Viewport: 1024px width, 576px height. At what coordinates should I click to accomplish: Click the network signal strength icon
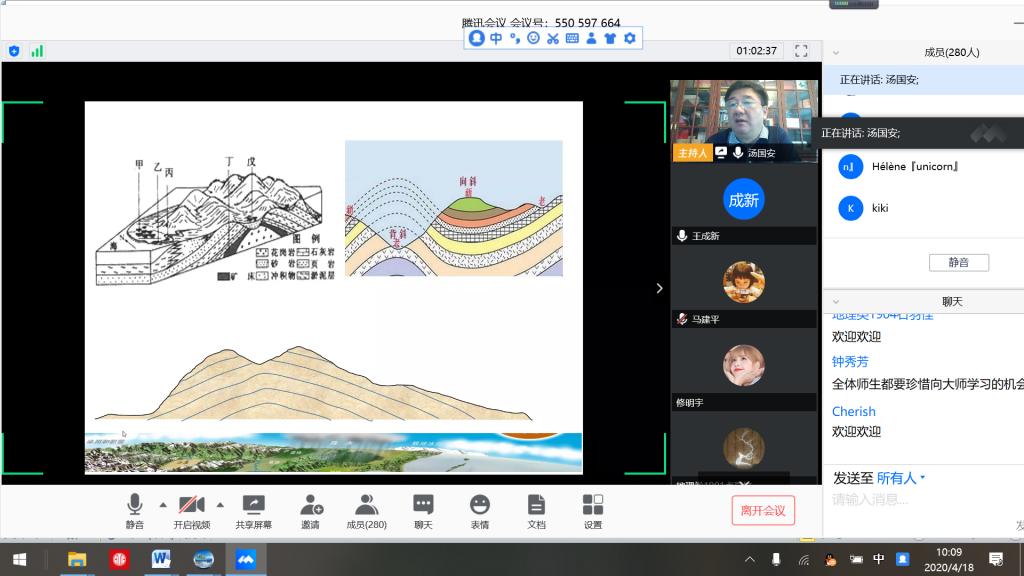[x=37, y=51]
